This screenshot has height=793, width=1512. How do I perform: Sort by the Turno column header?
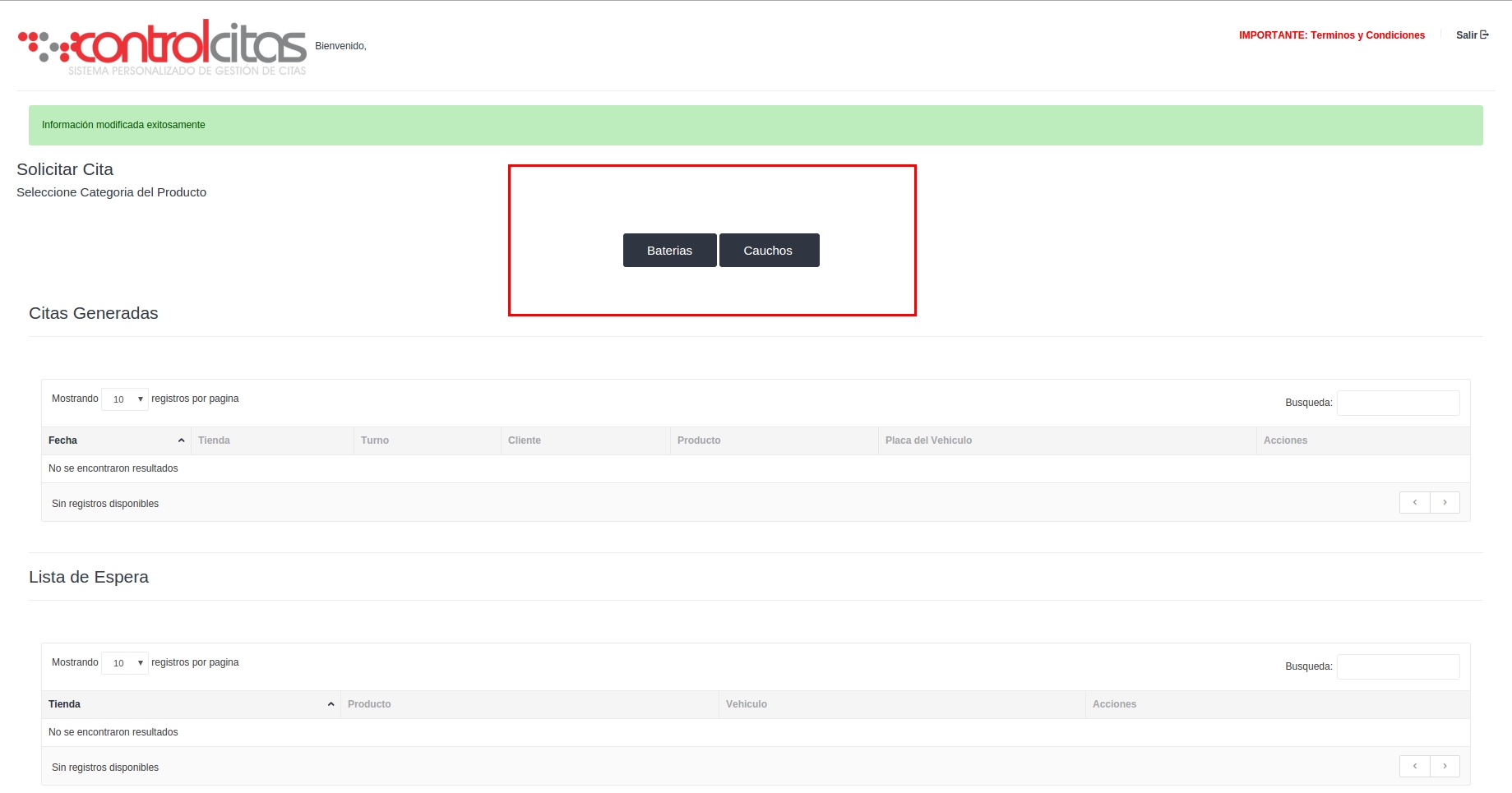click(428, 440)
